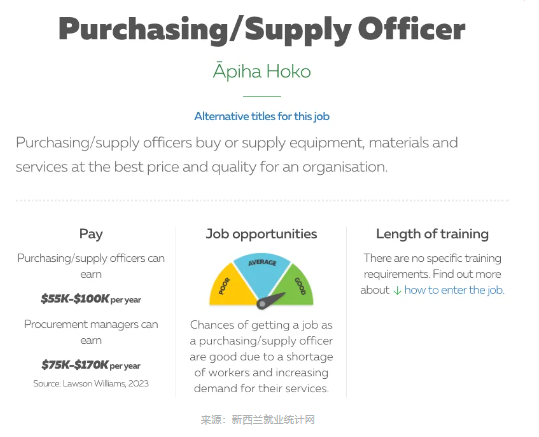This screenshot has width=539, height=437.
Task: Click the gauge needle pivot
Action: 262,304
